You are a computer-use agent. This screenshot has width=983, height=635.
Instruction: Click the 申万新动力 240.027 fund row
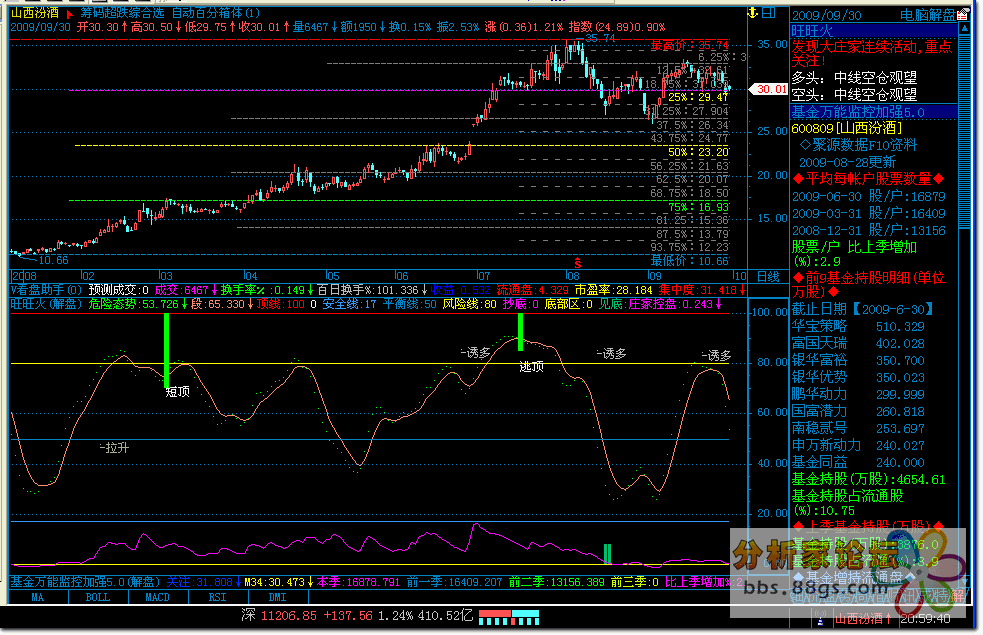pos(858,445)
